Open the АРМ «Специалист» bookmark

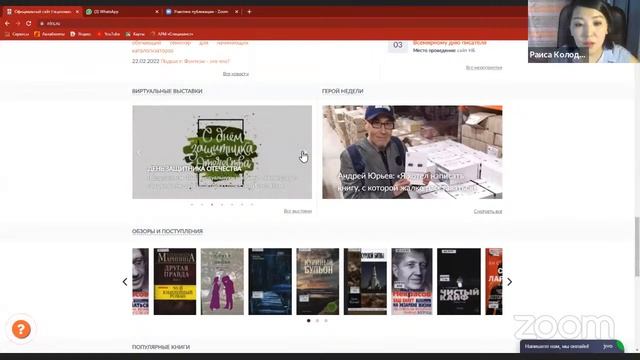[172, 34]
